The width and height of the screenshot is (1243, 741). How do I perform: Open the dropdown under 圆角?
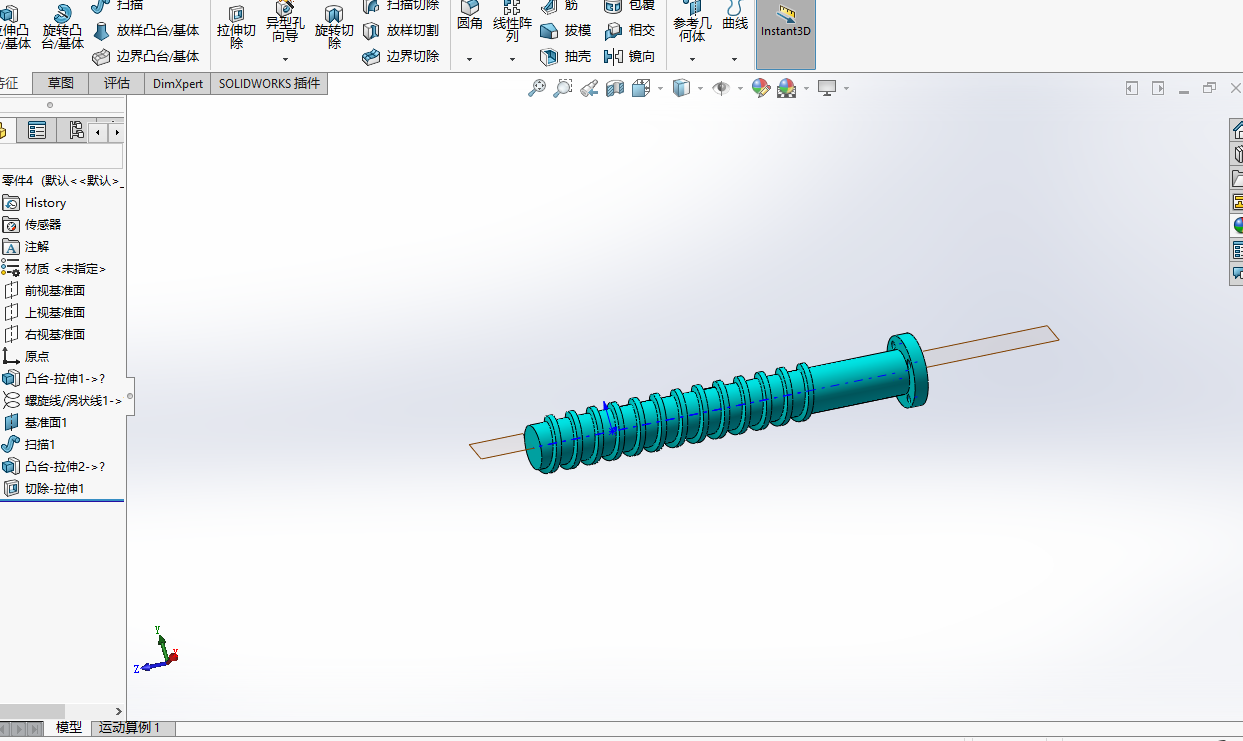pos(470,59)
